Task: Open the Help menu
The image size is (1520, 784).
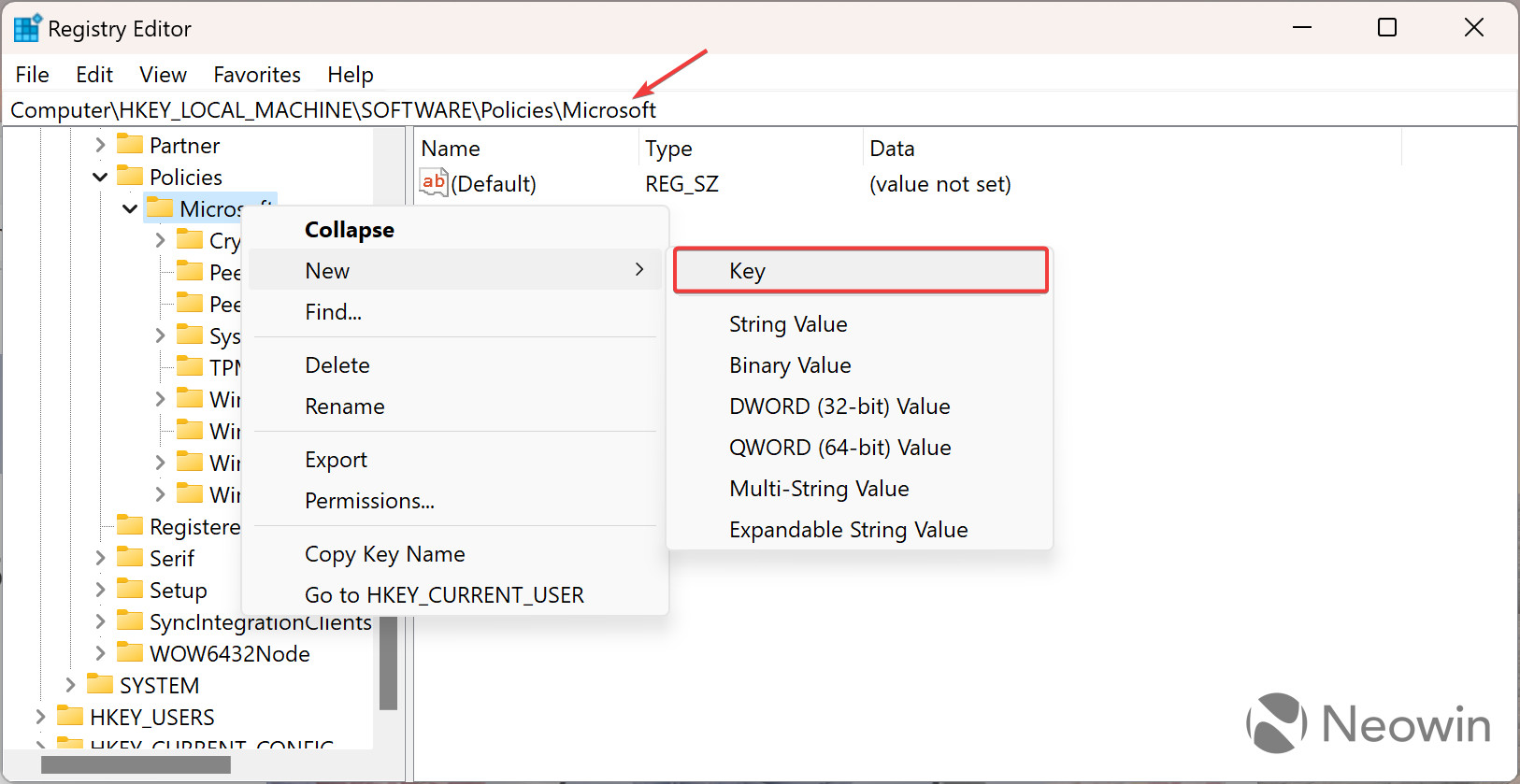Action: pos(351,75)
